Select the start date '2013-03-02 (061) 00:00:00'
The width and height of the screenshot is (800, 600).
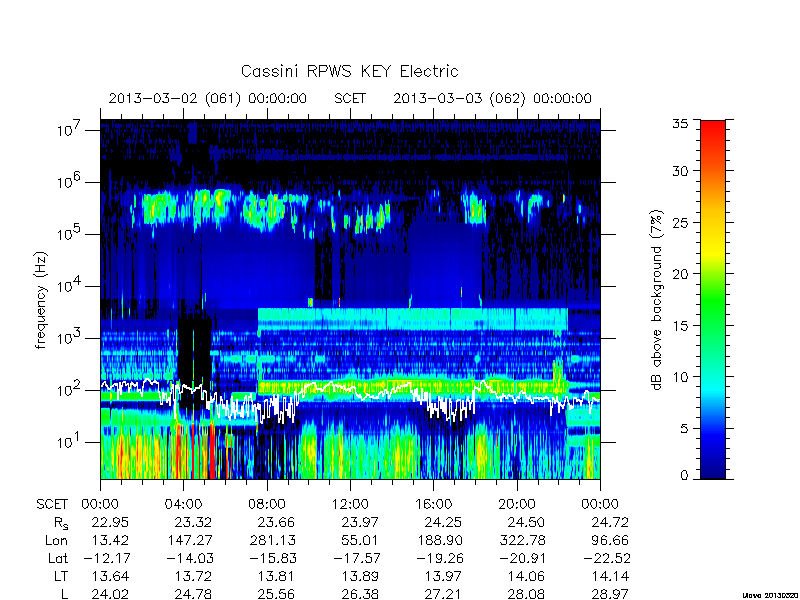tap(208, 98)
